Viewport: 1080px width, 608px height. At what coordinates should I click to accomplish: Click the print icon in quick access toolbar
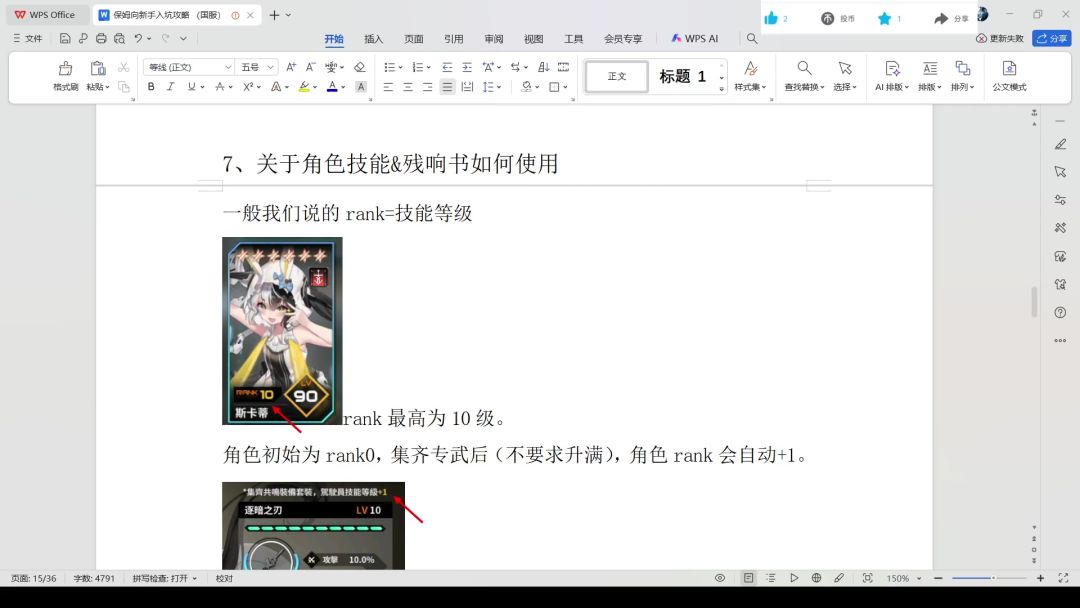point(101,39)
